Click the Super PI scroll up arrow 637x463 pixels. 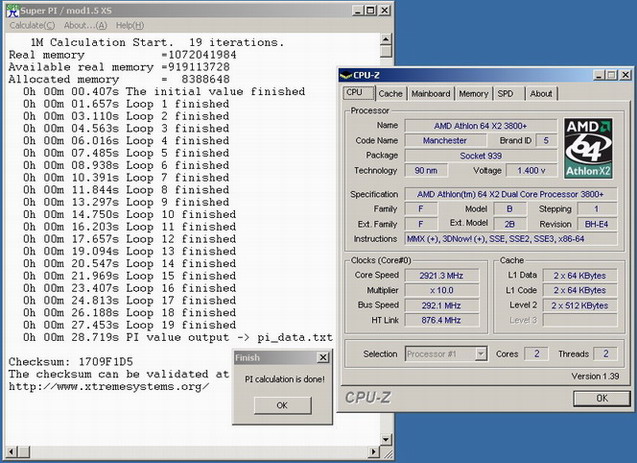coord(386,39)
